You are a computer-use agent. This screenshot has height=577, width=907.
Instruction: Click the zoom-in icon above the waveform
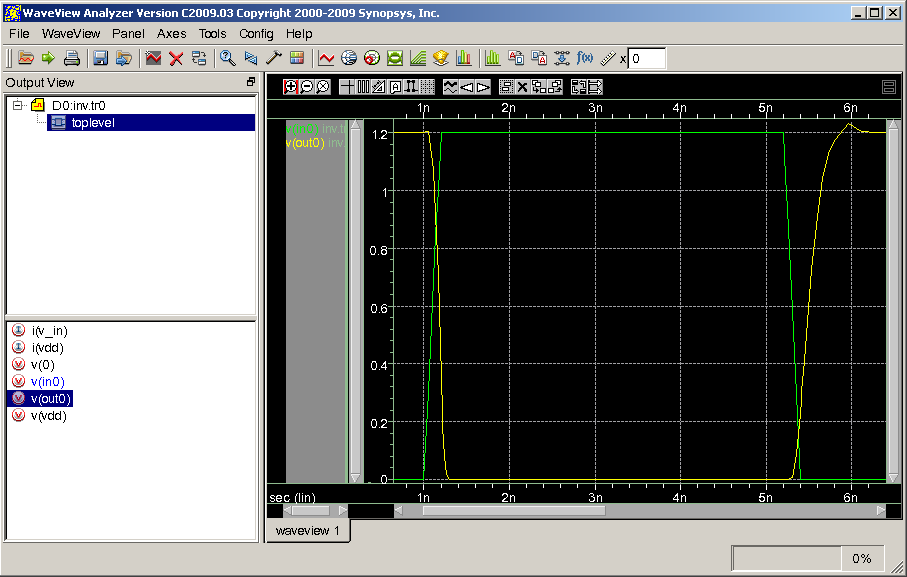tap(291, 87)
